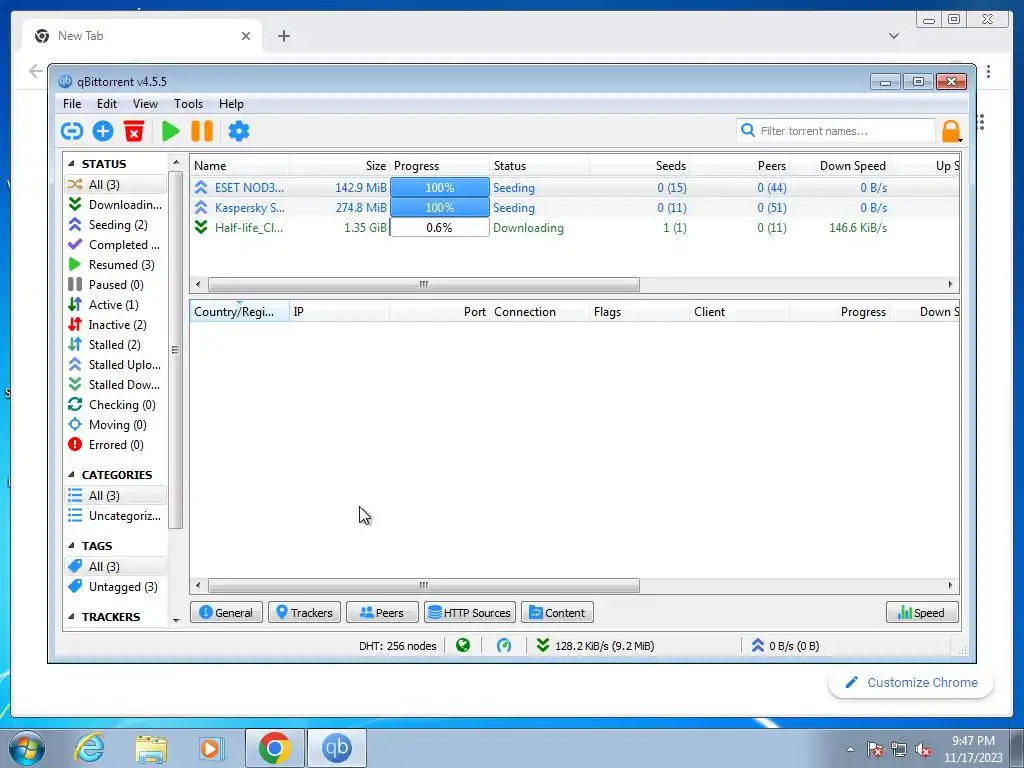Select the Checking (0) filter
The image size is (1024, 768).
tap(116, 405)
